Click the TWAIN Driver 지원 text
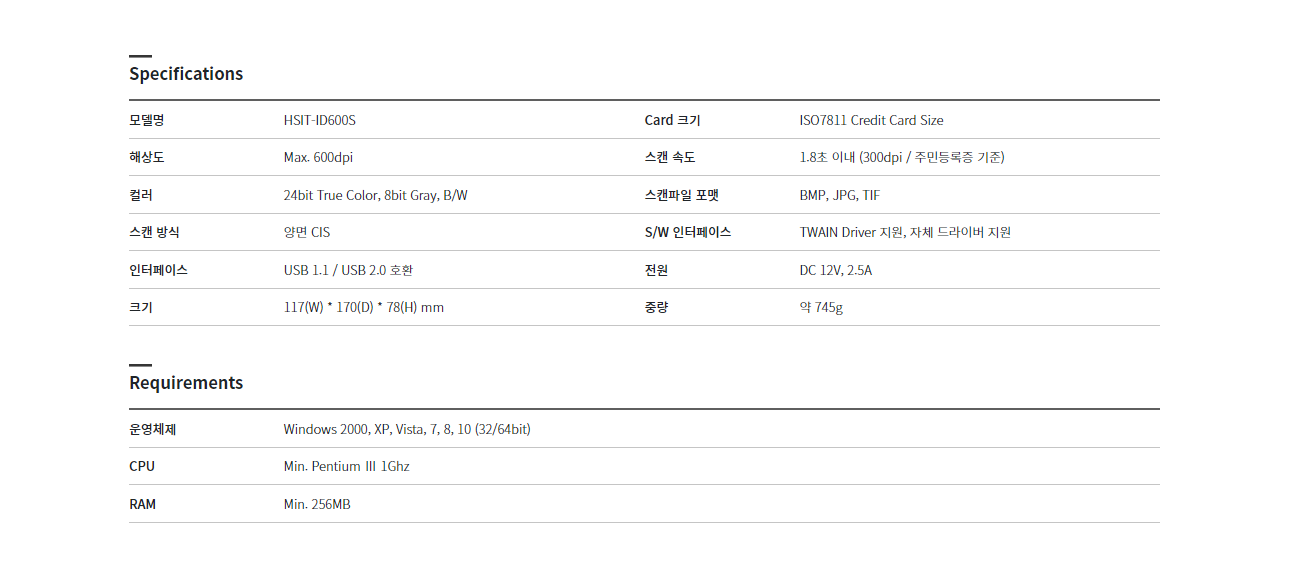 pos(852,233)
